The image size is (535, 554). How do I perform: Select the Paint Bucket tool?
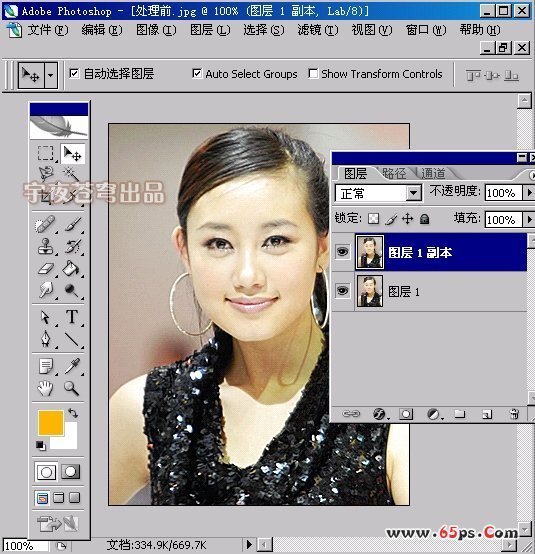(72, 269)
